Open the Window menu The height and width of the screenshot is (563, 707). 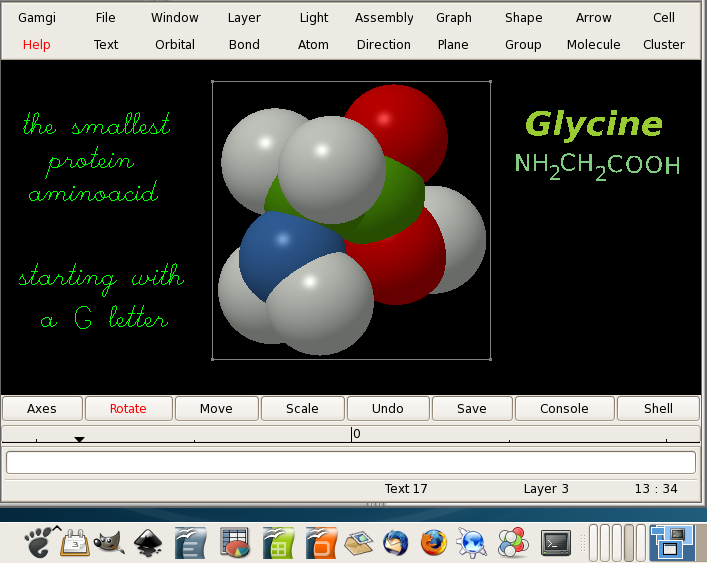tap(174, 18)
